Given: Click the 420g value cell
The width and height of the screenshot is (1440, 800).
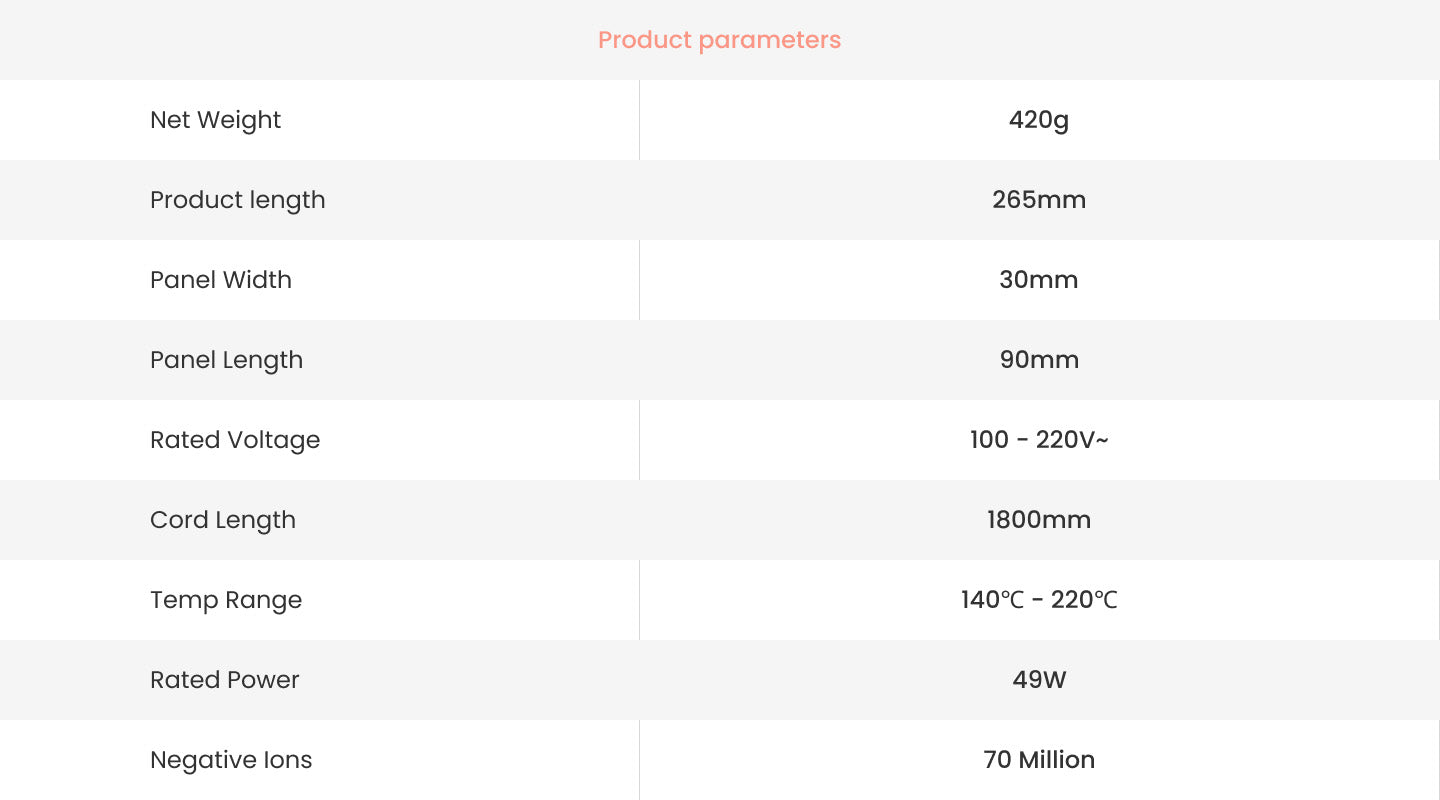Looking at the screenshot, I should [1039, 120].
